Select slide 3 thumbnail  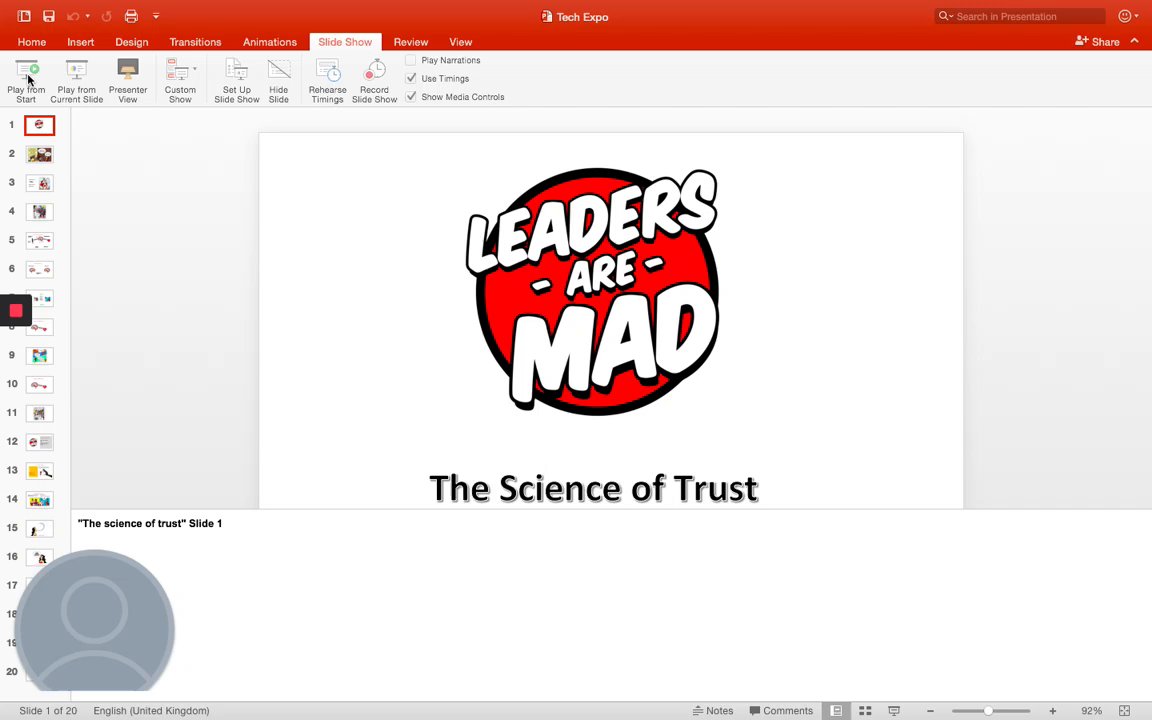point(40,183)
